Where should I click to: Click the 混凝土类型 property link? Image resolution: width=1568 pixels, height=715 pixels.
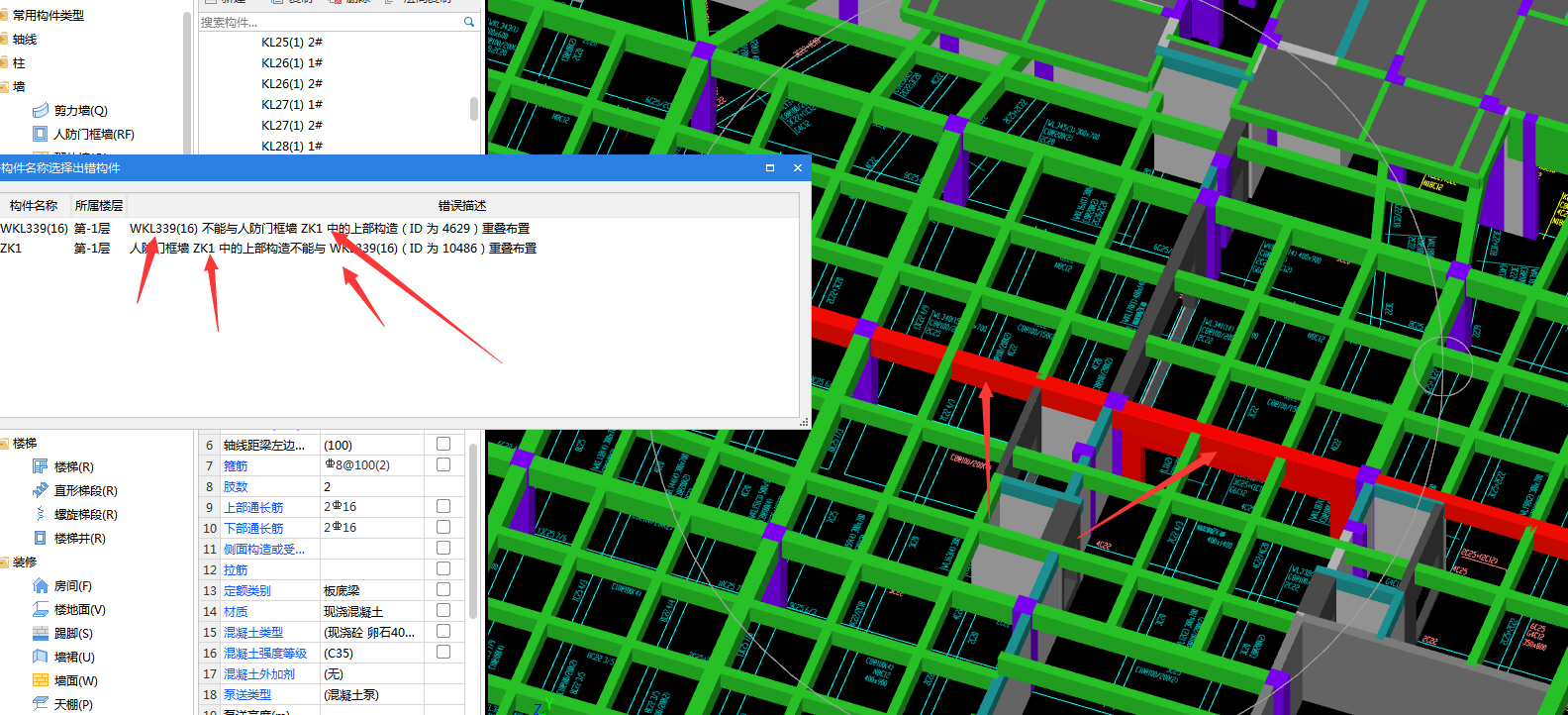(253, 632)
